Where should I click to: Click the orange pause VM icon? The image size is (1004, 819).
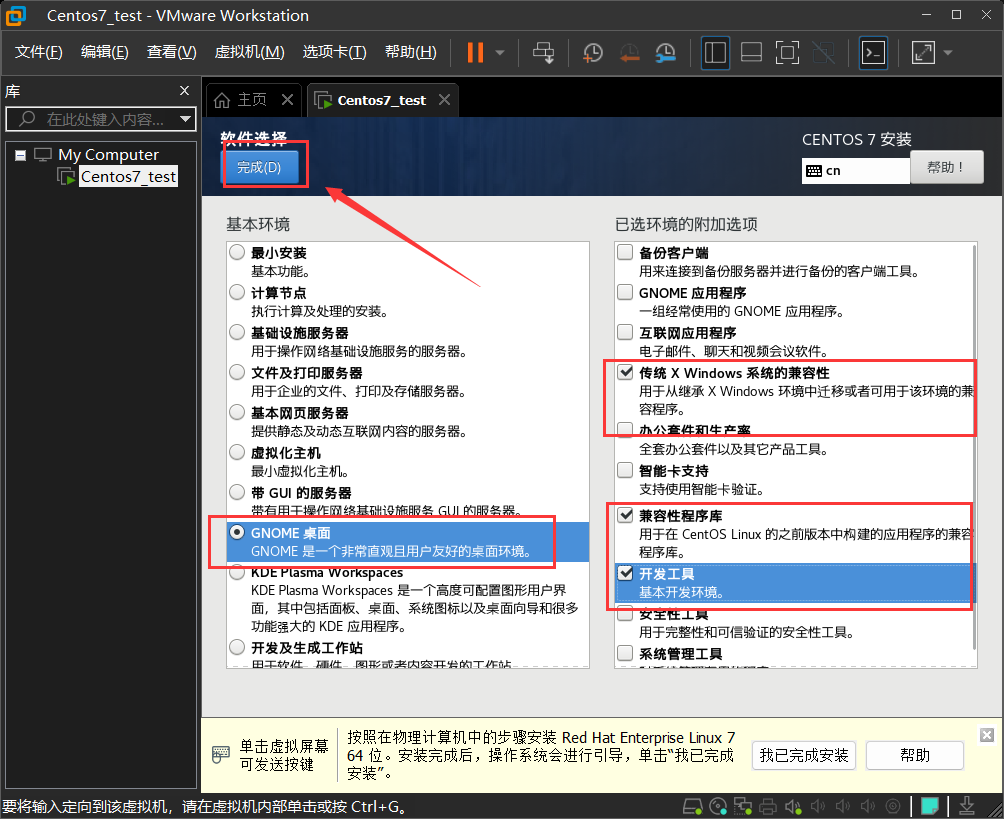click(x=475, y=52)
